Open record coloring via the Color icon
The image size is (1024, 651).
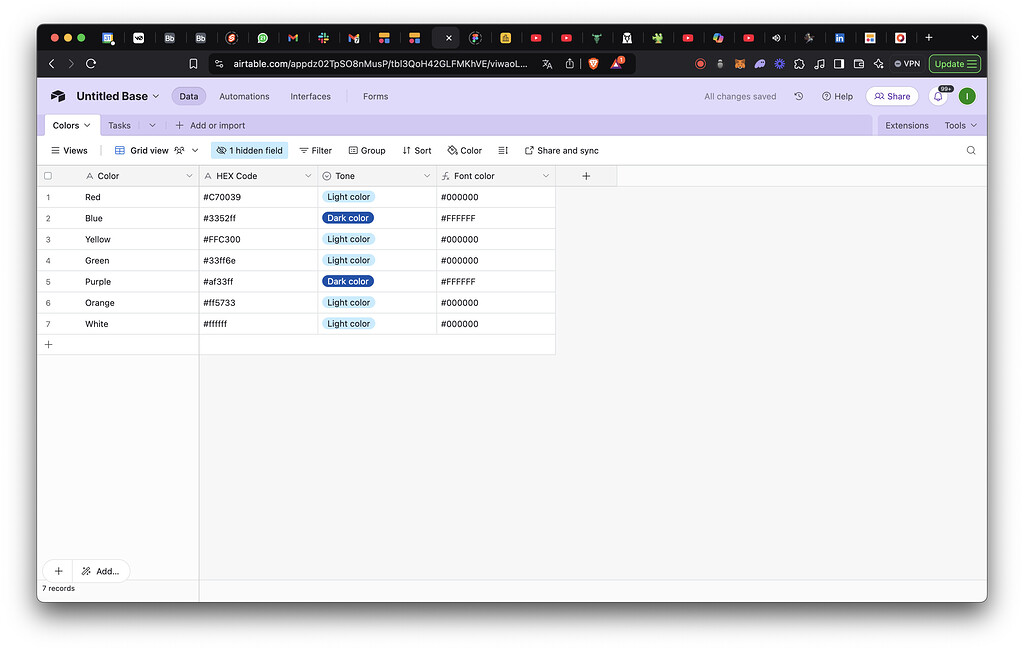pos(463,150)
